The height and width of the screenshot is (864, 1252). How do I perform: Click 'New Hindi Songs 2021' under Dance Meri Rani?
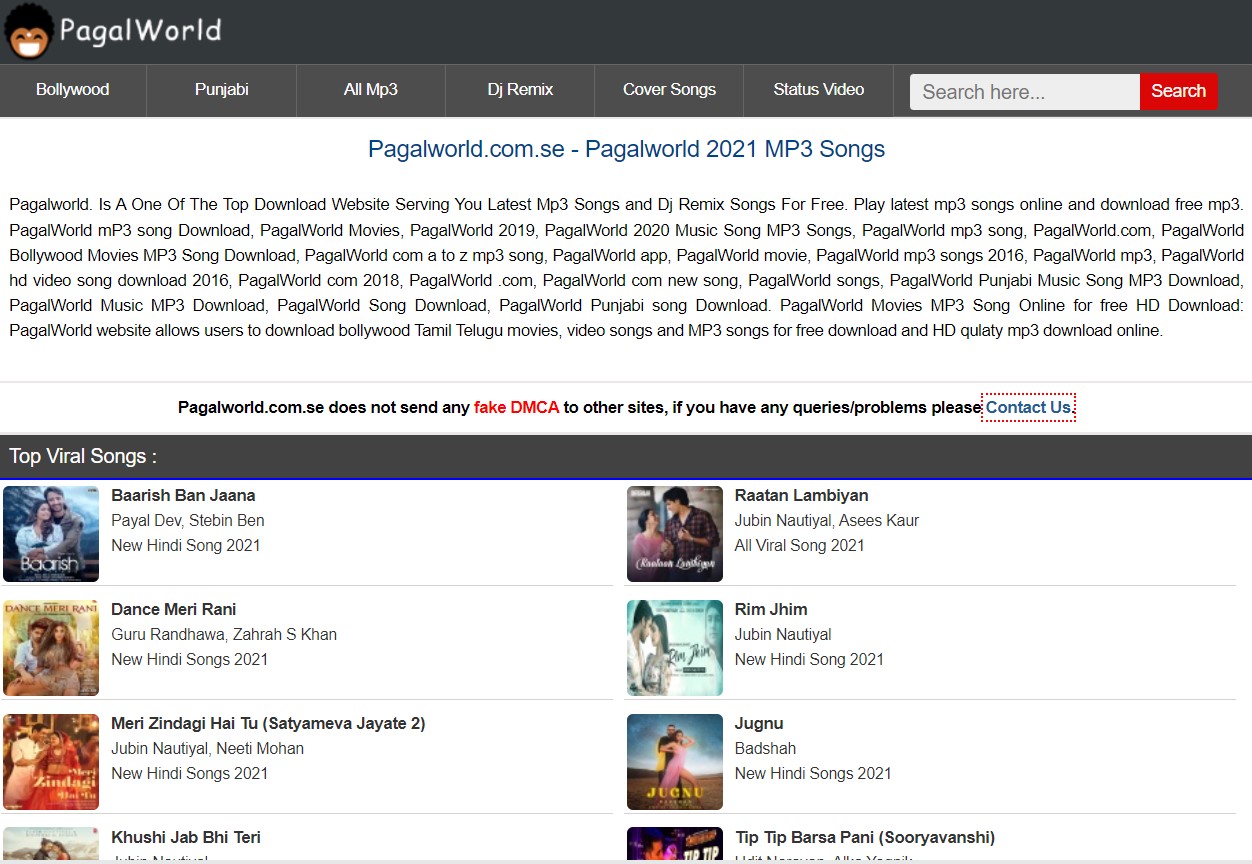190,659
